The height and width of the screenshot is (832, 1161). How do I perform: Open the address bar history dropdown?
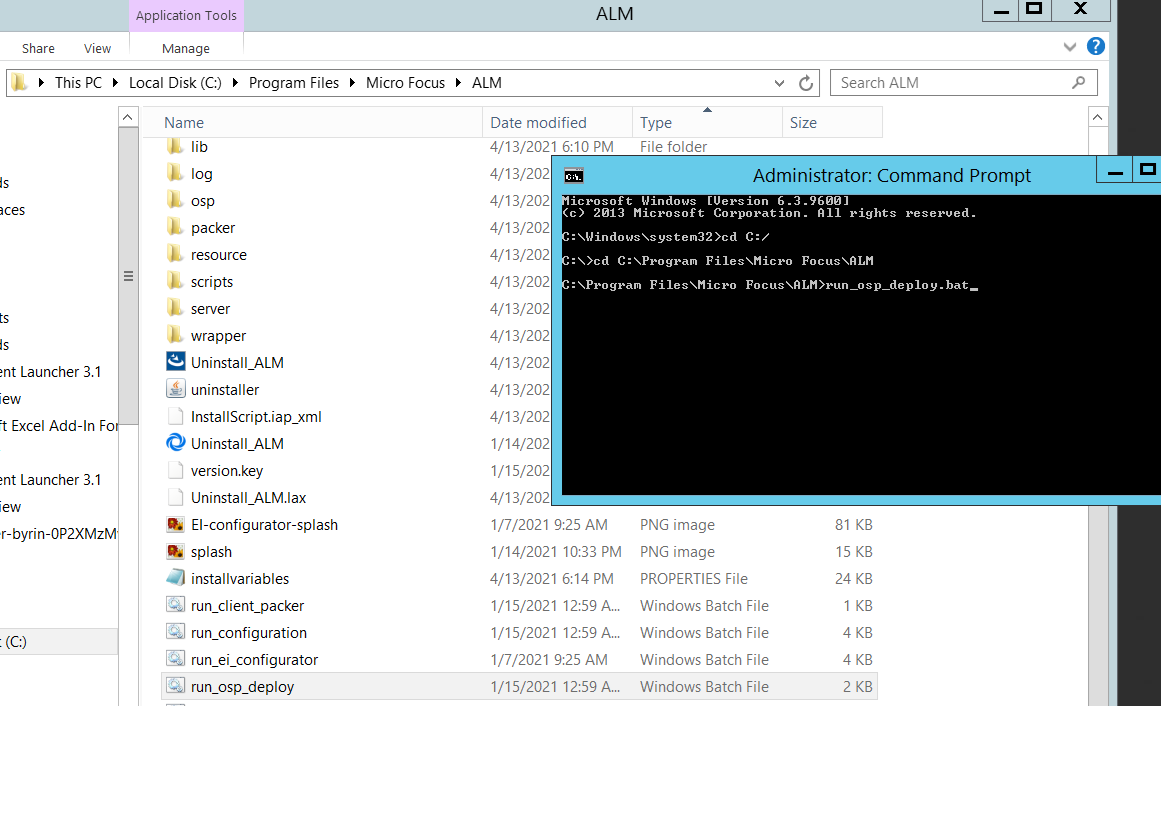(778, 82)
